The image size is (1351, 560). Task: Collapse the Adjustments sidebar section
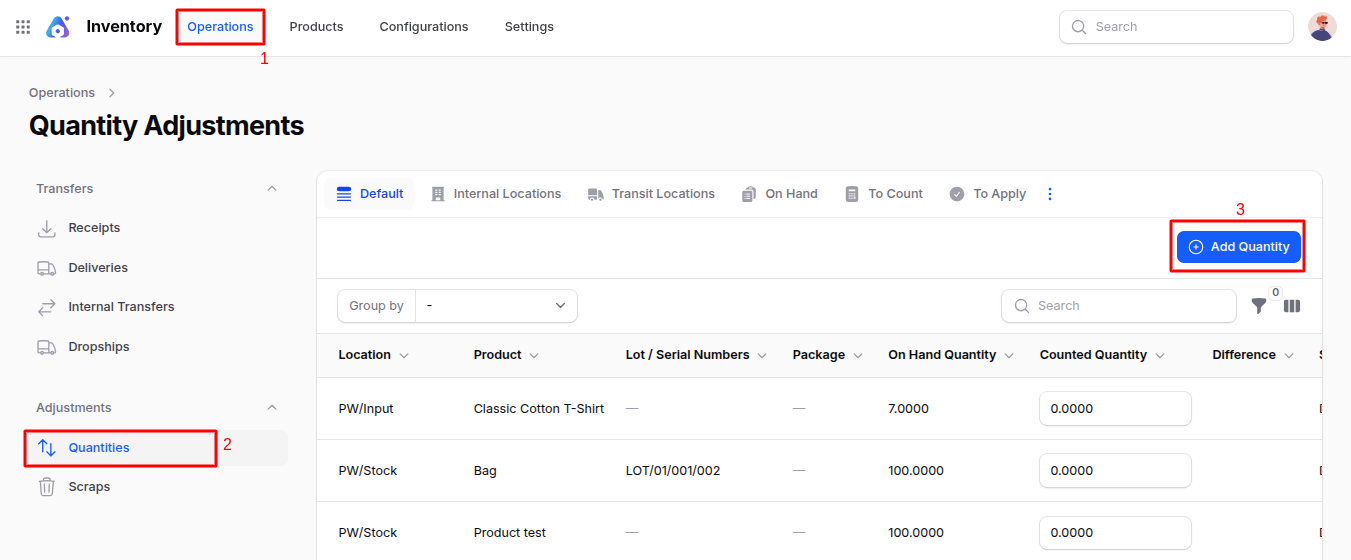point(272,408)
